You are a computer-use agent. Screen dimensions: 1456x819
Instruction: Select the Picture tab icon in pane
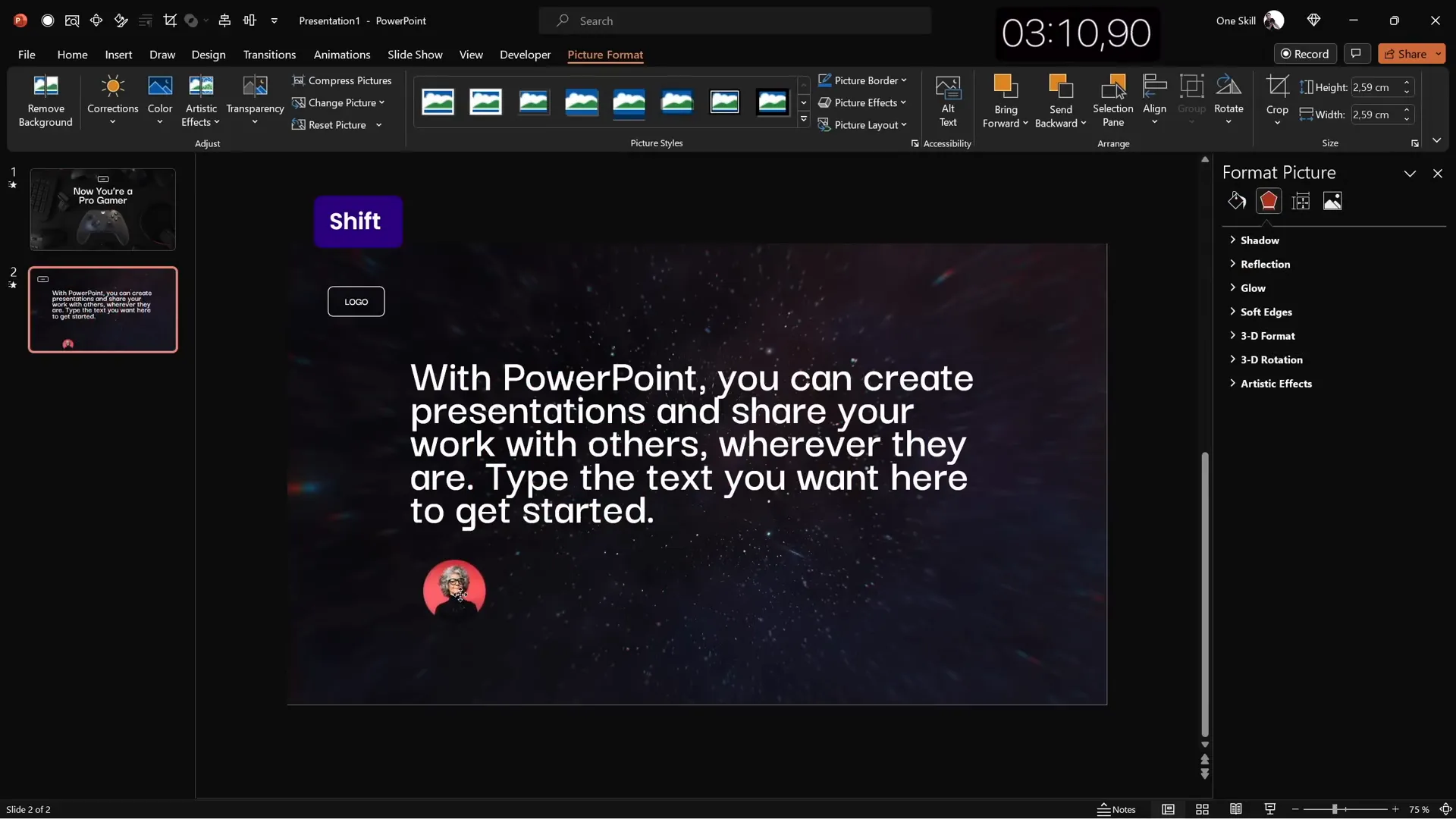(1332, 201)
